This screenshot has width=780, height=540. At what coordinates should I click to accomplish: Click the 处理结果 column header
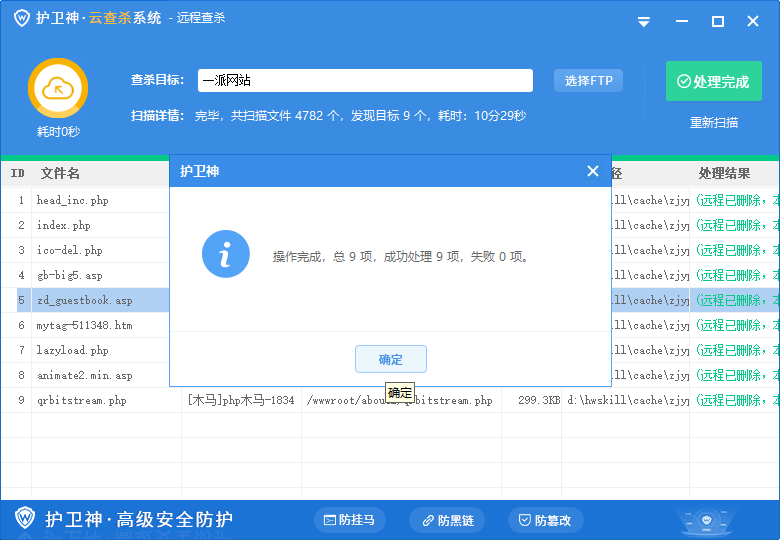point(724,174)
